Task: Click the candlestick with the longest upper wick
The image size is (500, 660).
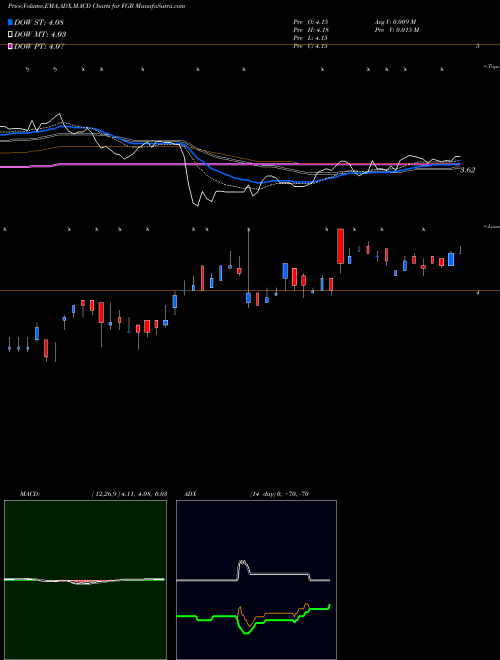Action: [x=248, y=267]
